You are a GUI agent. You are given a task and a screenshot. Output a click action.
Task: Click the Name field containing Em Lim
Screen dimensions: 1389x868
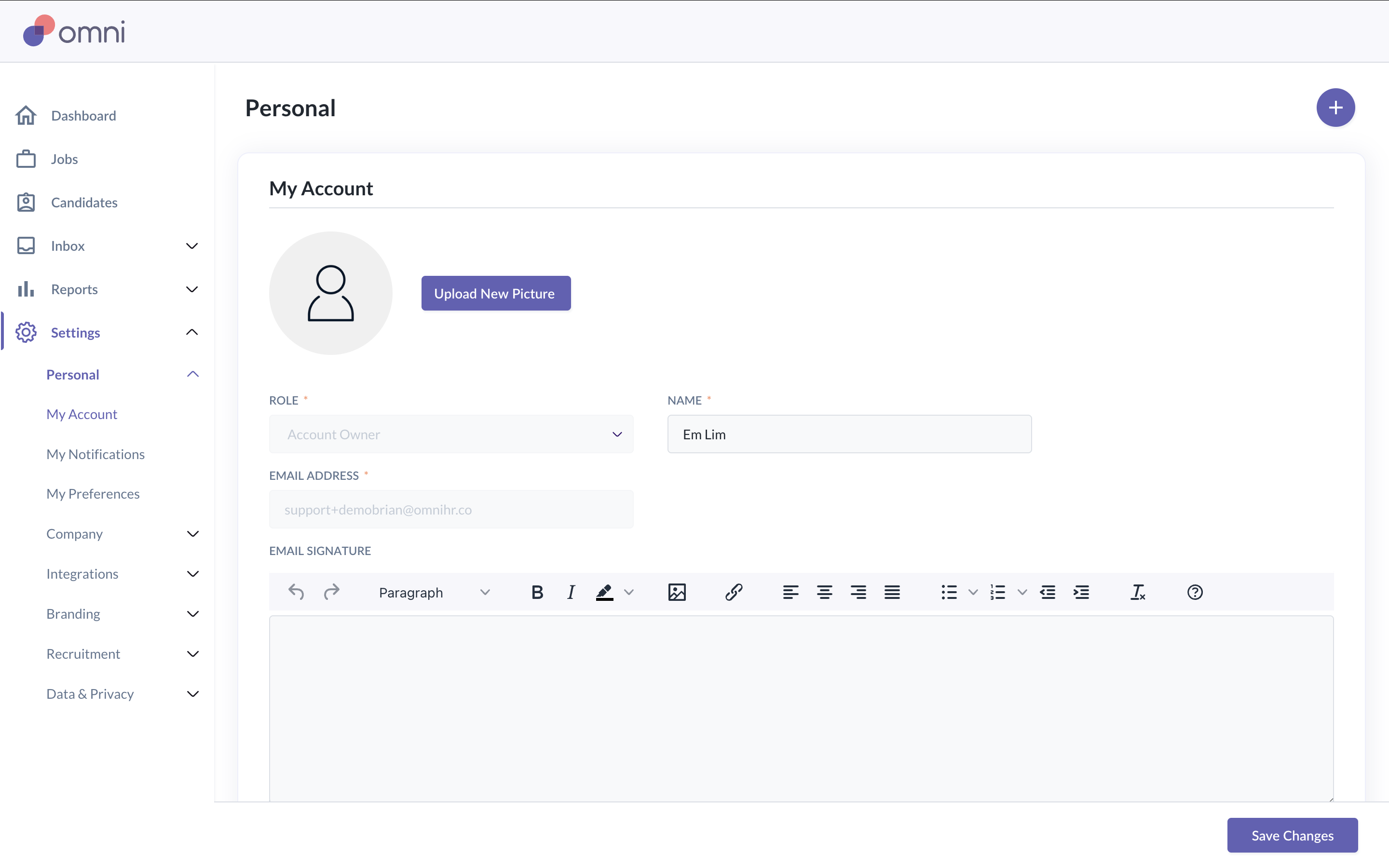849,434
